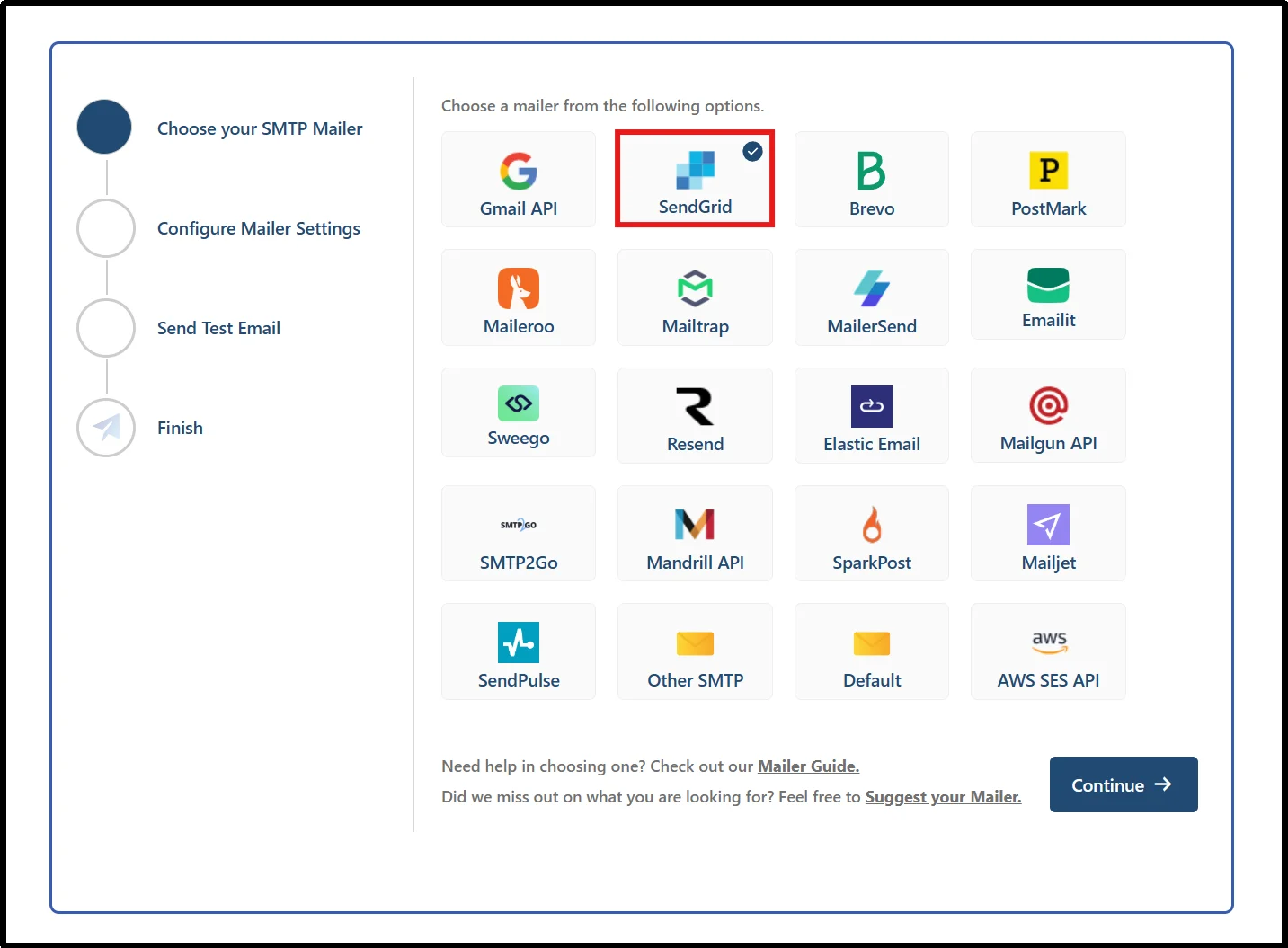This screenshot has height=948, width=1288.
Task: Pick the PostMark yellow P icon
Action: click(x=1048, y=170)
